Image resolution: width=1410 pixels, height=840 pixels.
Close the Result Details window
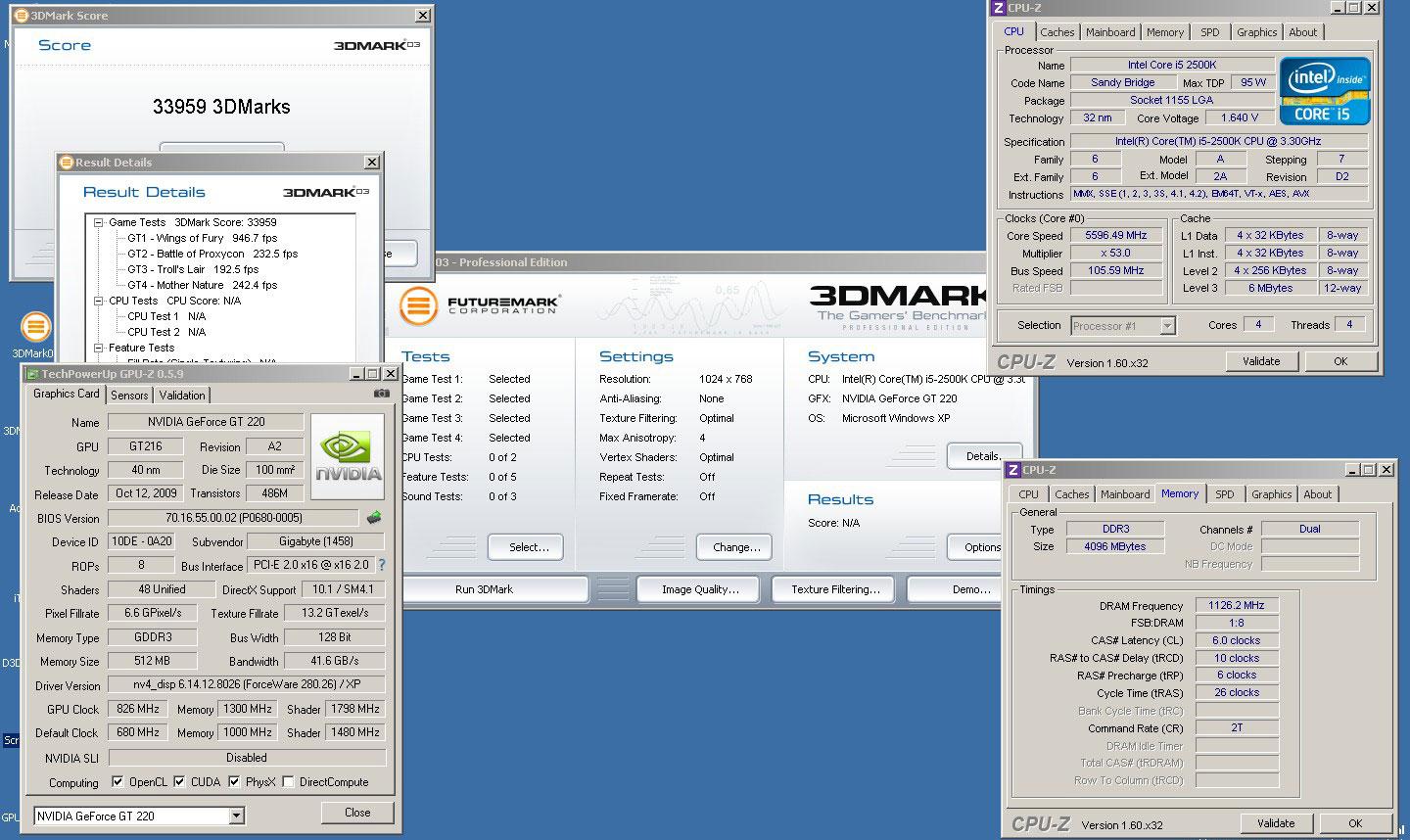(x=372, y=163)
